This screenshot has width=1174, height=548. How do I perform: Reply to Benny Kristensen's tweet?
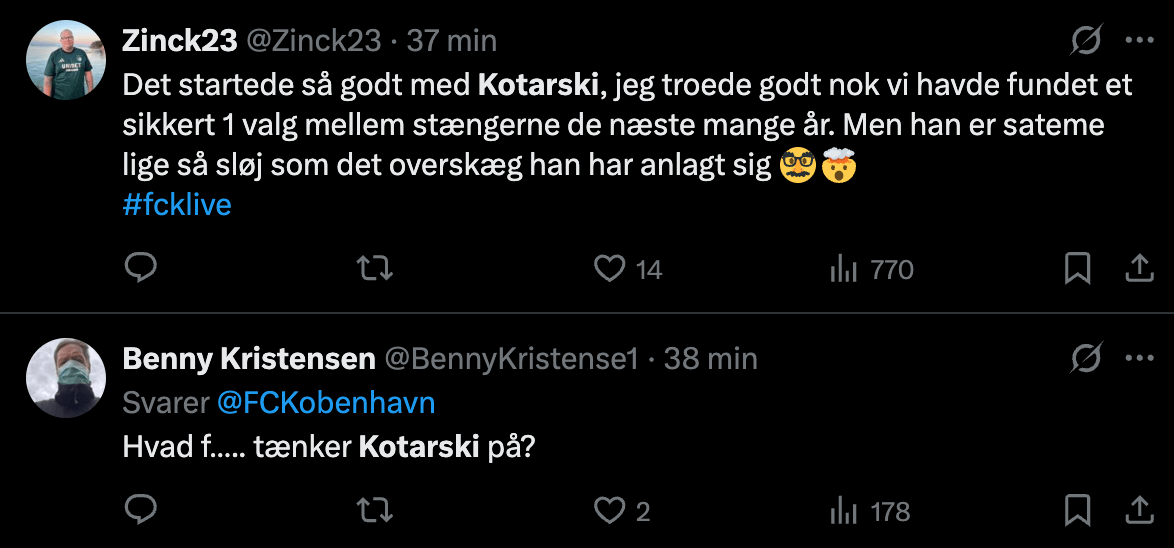tap(141, 511)
